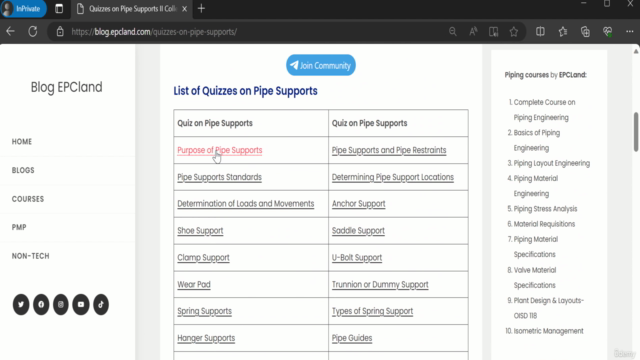This screenshot has width=640, height=360.
Task: Open the Pipe Supports Standards quiz
Action: coord(219,177)
